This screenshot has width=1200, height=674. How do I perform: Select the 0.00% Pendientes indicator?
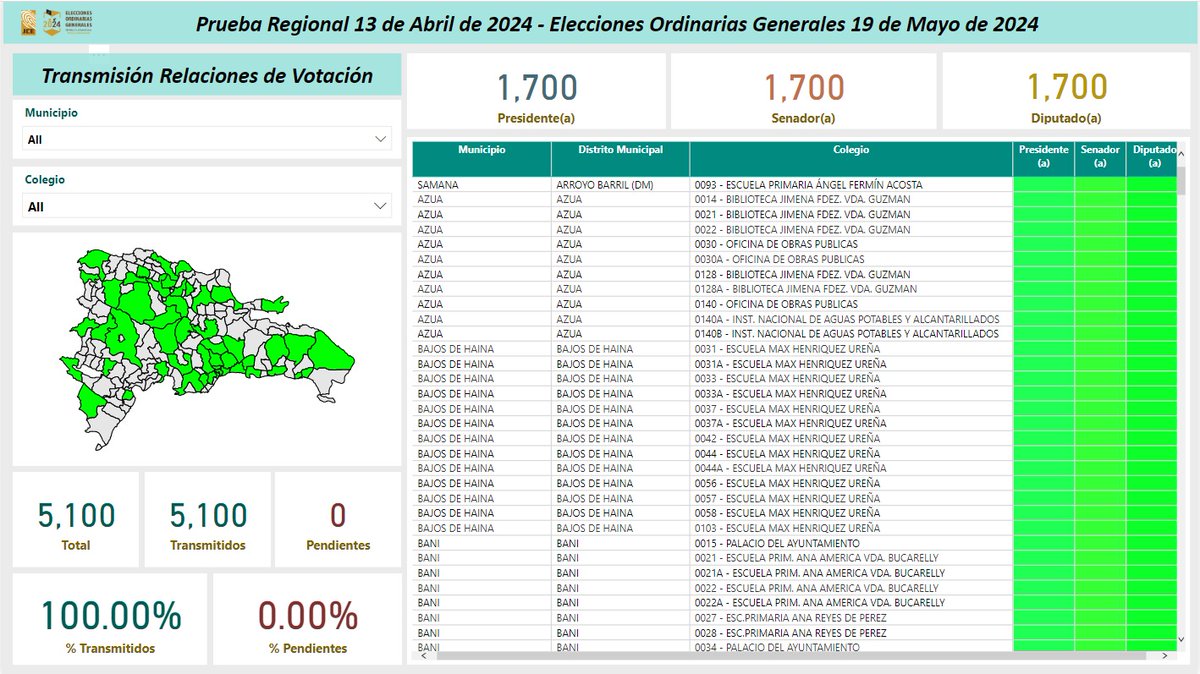308,619
